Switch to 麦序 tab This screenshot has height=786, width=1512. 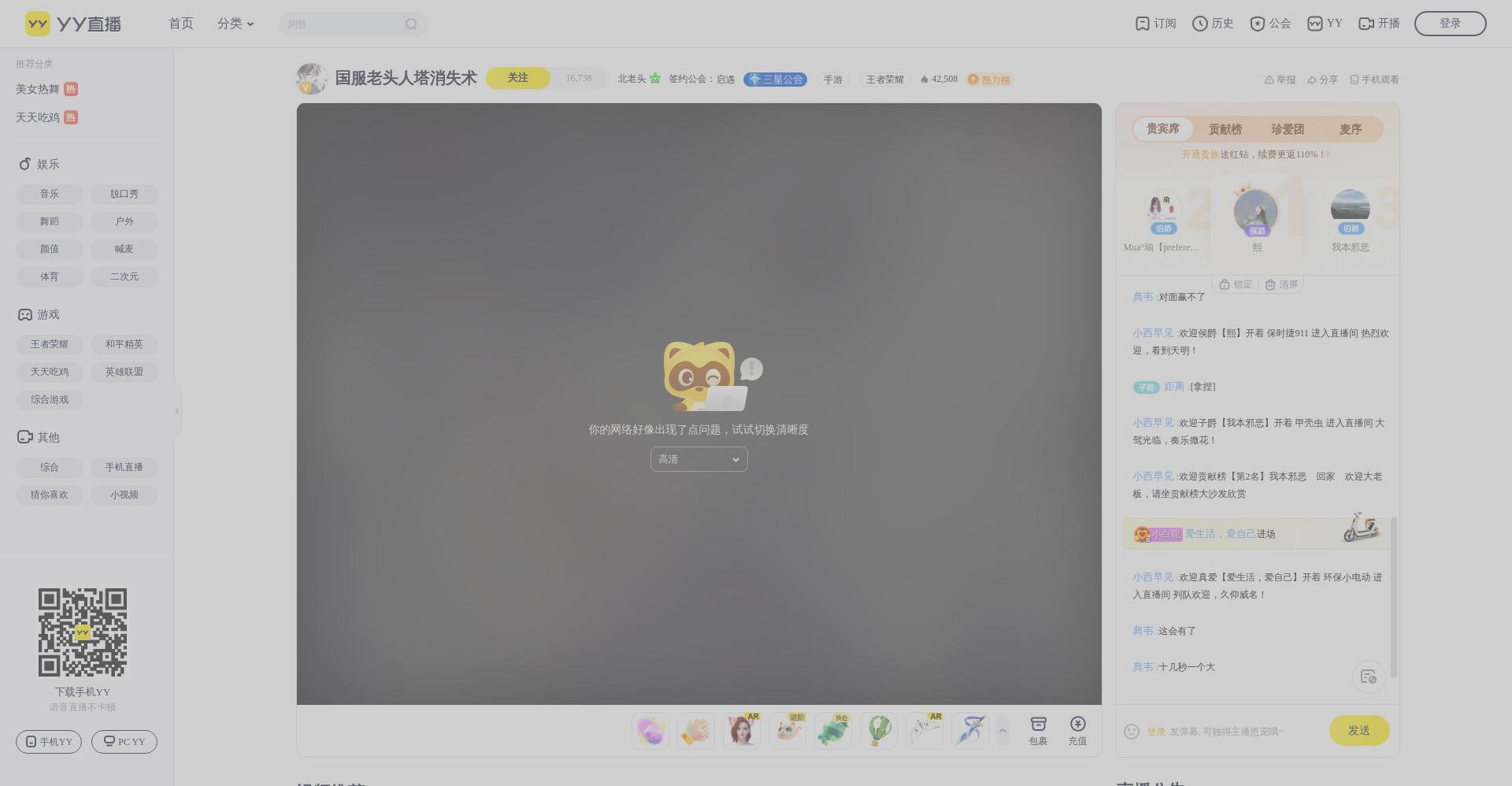click(x=1351, y=129)
